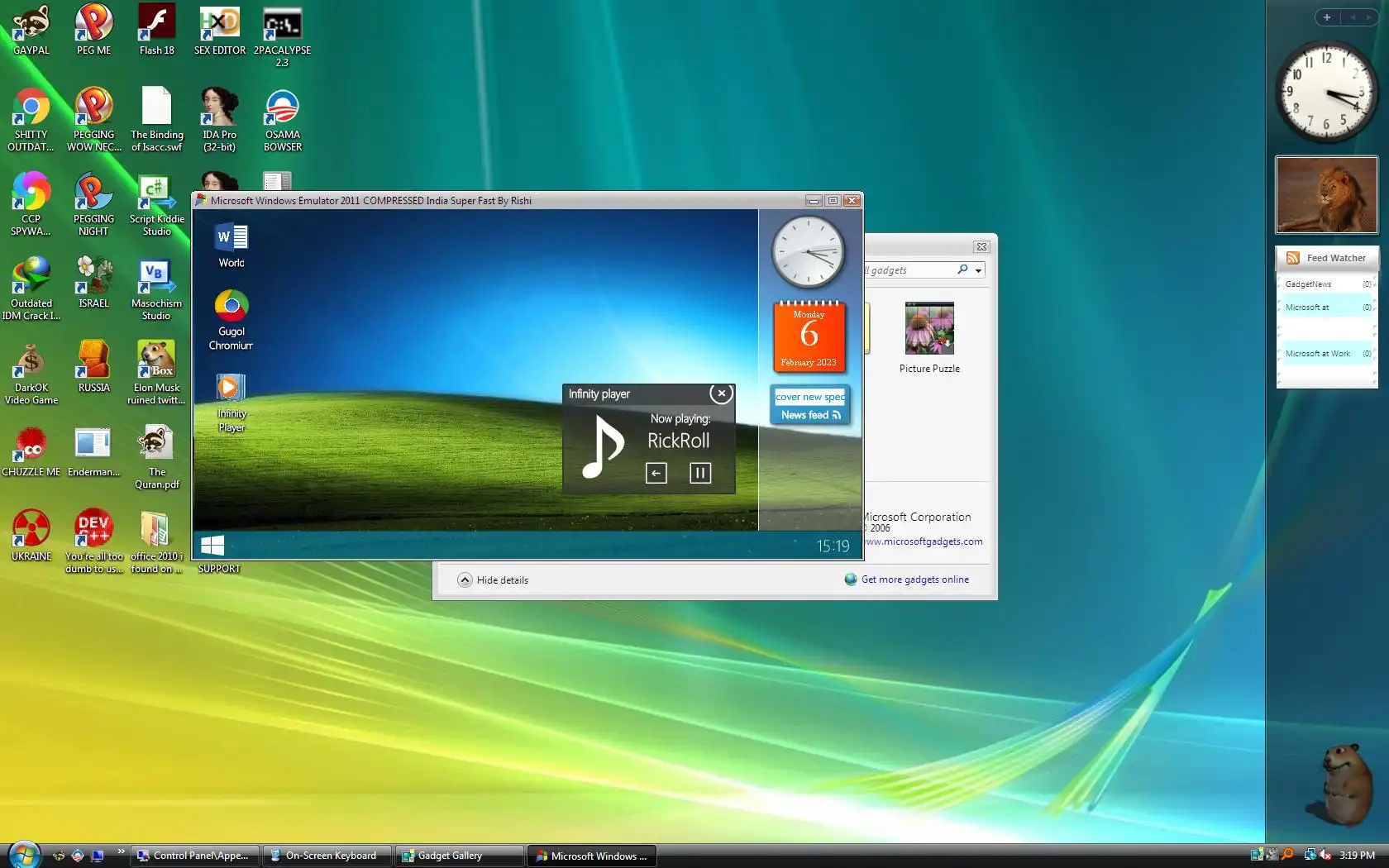Click the gadget search input field
Viewport: 1389px width, 868px height.
click(x=910, y=270)
